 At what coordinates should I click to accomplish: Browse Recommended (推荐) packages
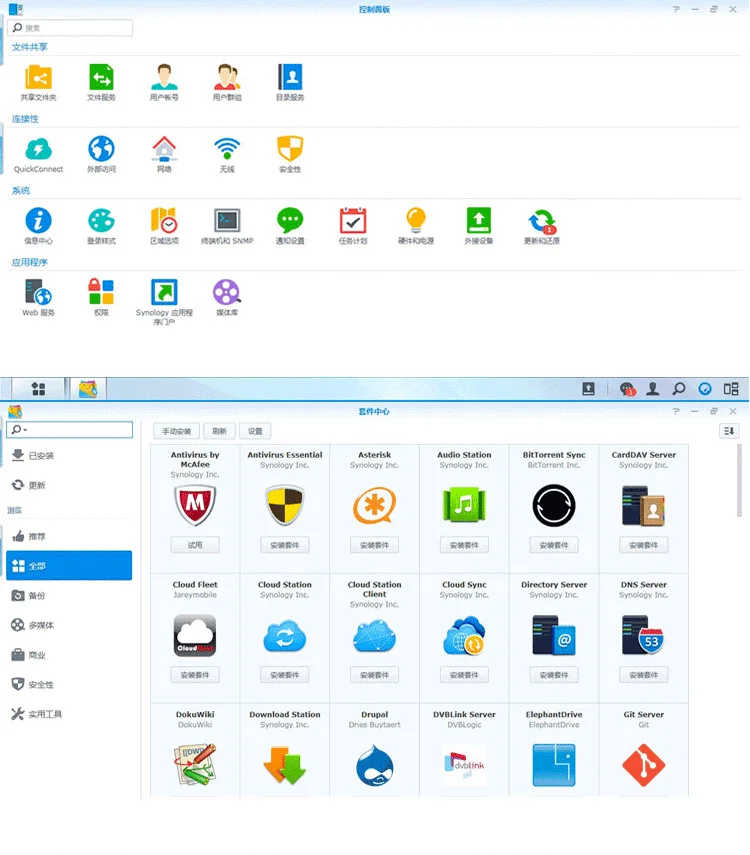click(x=69, y=536)
